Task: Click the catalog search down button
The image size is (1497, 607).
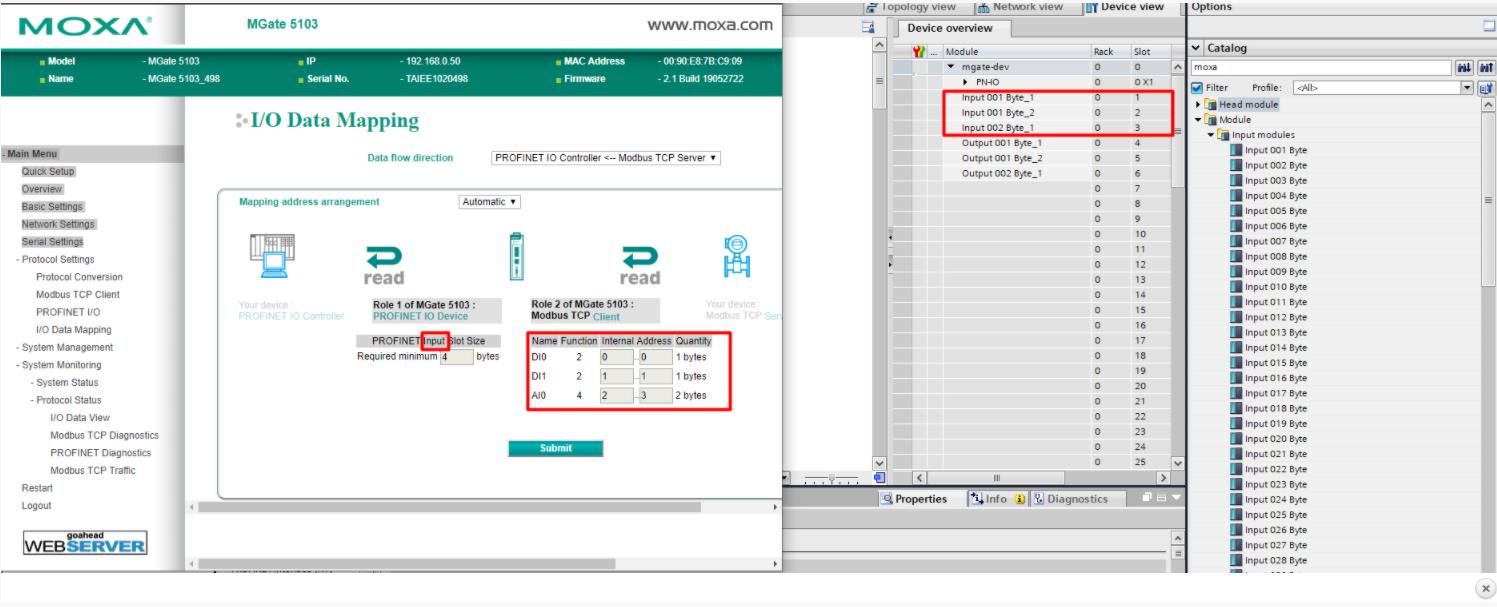Action: (x=1465, y=67)
